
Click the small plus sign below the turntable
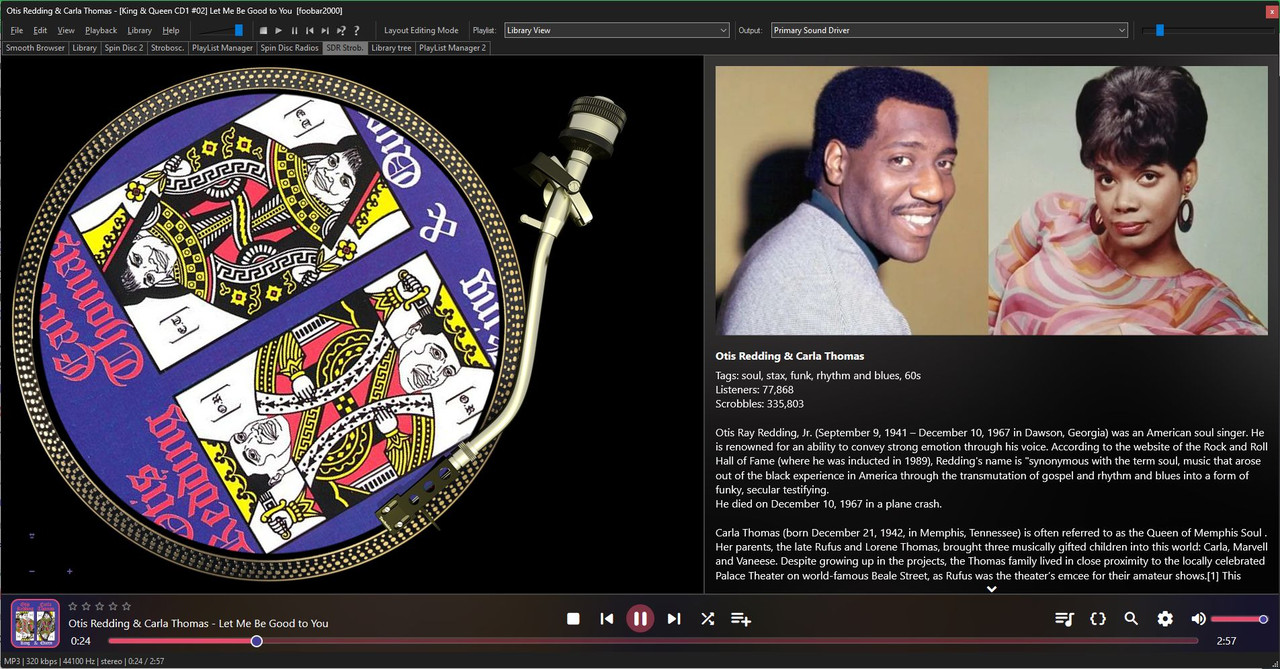[69, 571]
